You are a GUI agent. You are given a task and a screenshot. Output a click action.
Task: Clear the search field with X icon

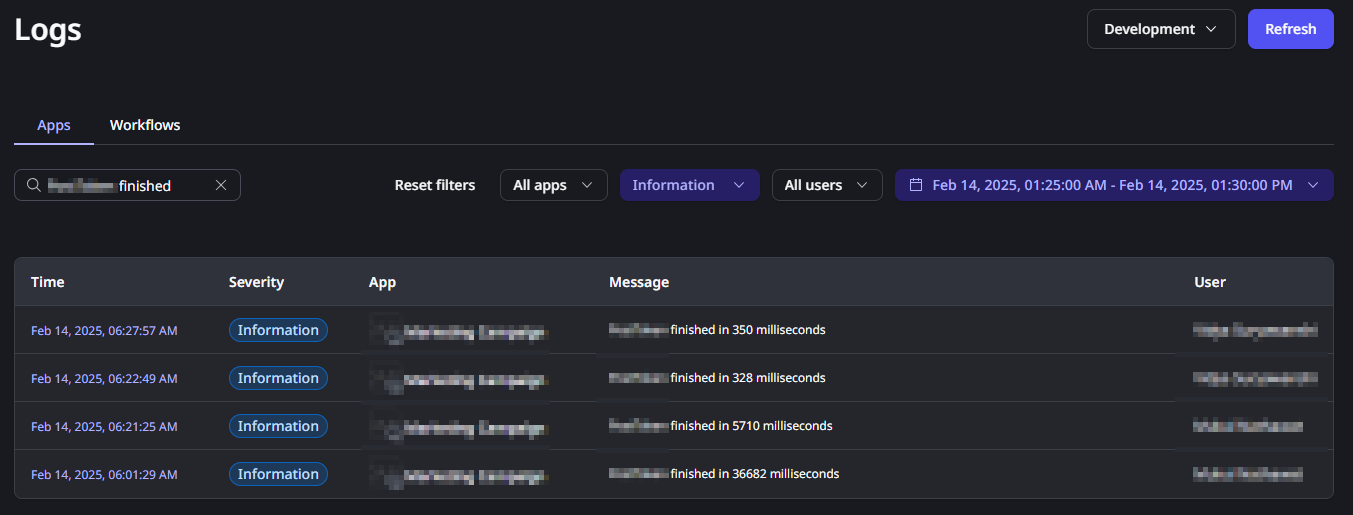tap(221, 185)
